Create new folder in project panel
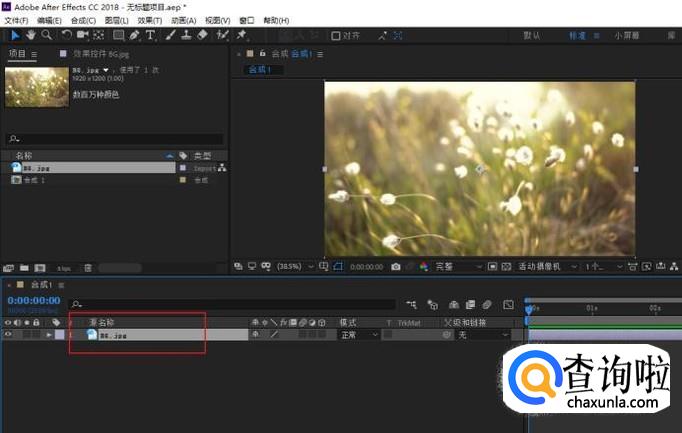The image size is (682, 433). click(25, 268)
